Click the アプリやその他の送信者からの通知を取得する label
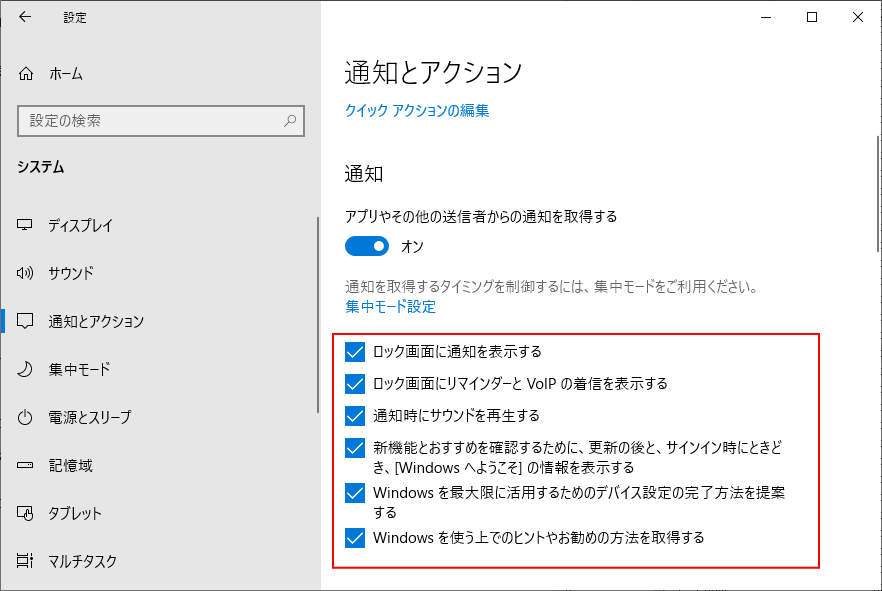 pyautogui.click(x=481, y=216)
